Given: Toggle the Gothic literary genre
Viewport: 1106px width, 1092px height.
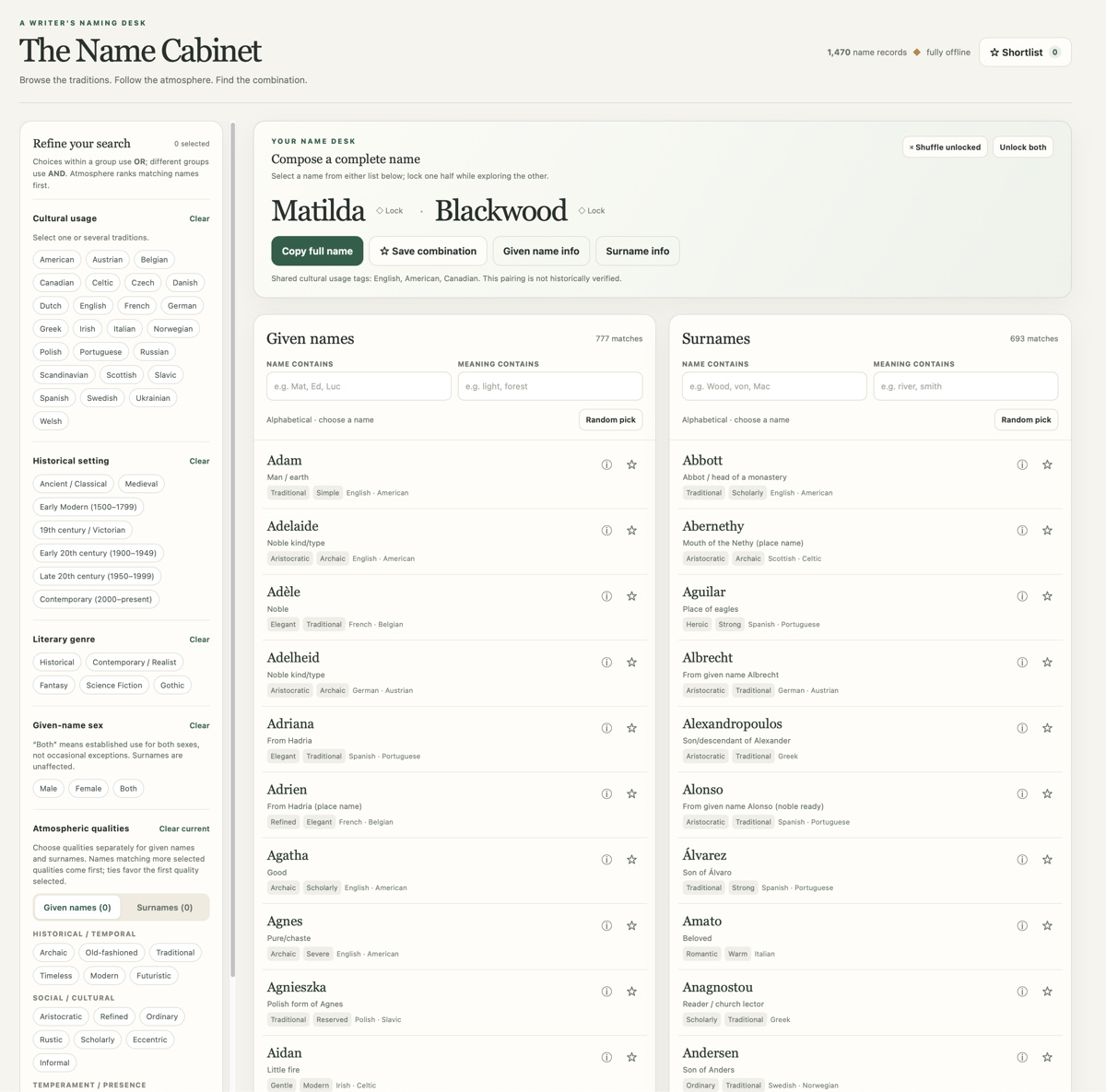Looking at the screenshot, I should click(x=172, y=686).
